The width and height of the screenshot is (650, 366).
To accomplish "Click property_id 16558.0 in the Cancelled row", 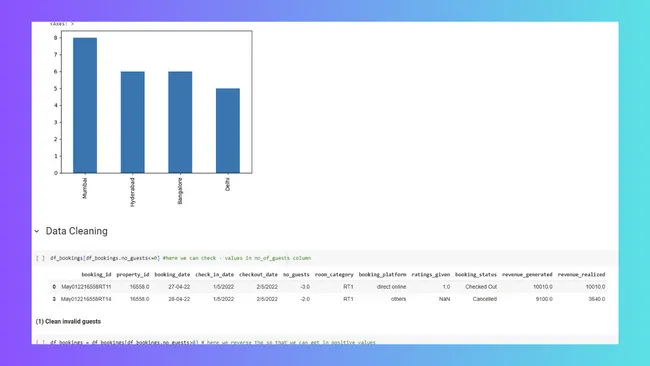I will click(x=139, y=299).
